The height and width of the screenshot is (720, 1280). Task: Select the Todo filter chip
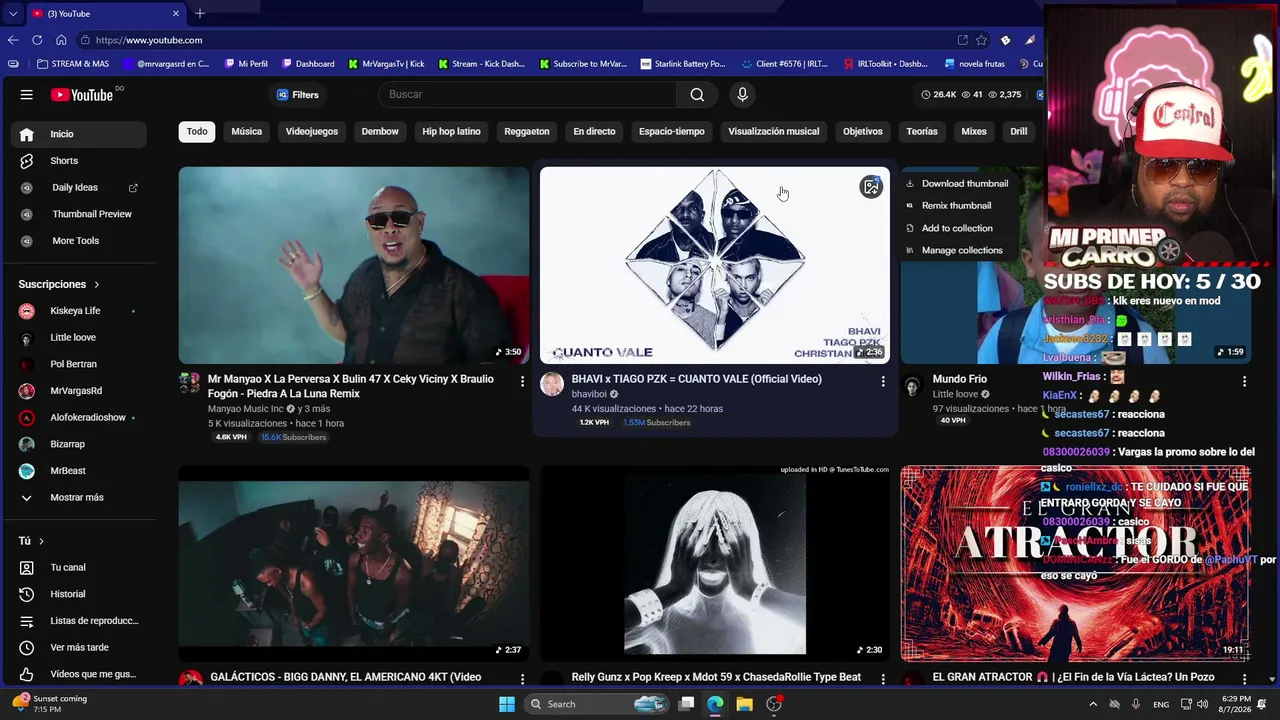pyautogui.click(x=197, y=132)
